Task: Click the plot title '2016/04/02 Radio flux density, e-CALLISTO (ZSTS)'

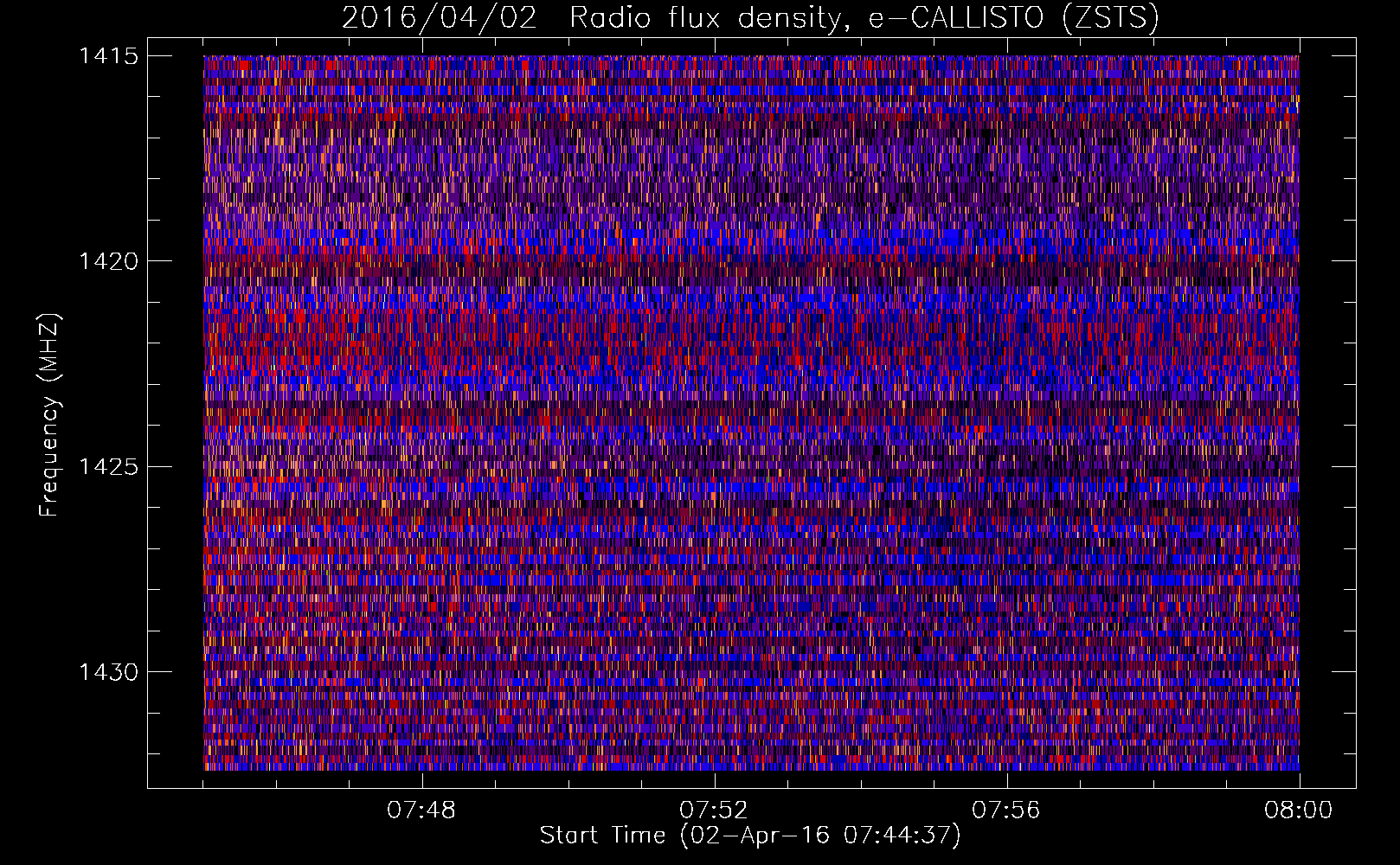Action: pyautogui.click(x=750, y=18)
